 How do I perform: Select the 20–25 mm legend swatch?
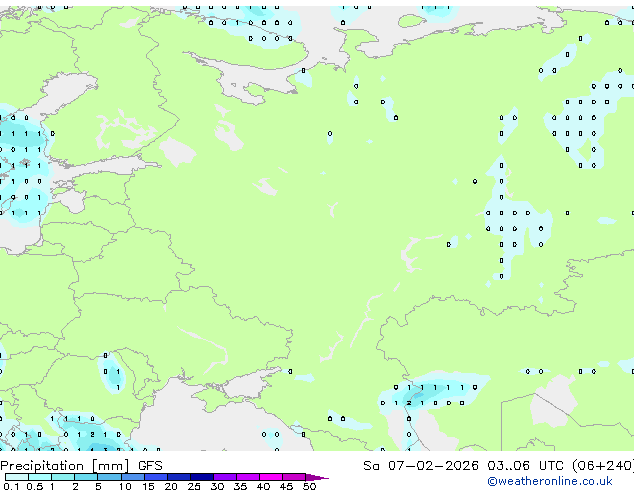pyautogui.click(x=179, y=477)
